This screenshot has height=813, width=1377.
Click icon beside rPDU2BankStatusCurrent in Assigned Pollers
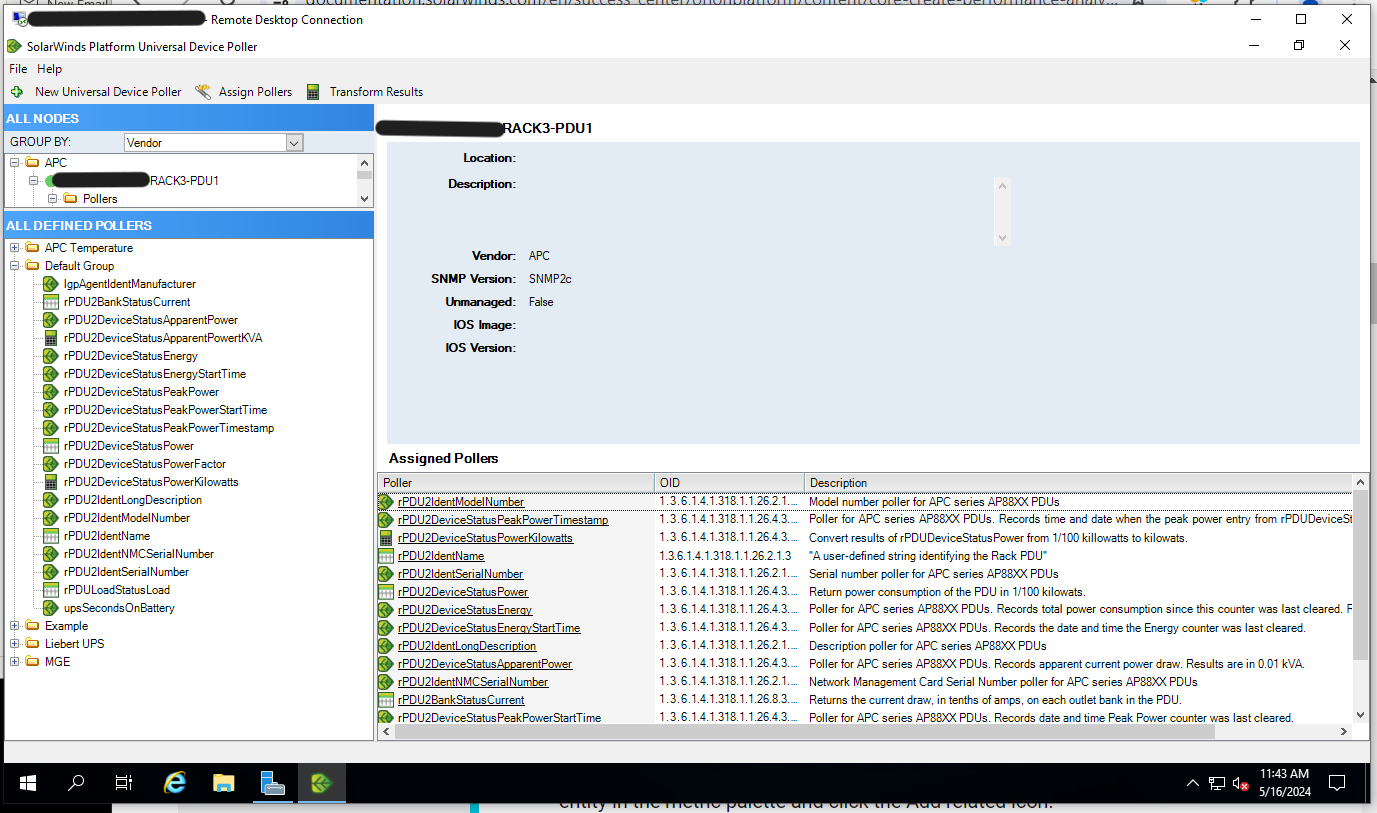[386, 700]
